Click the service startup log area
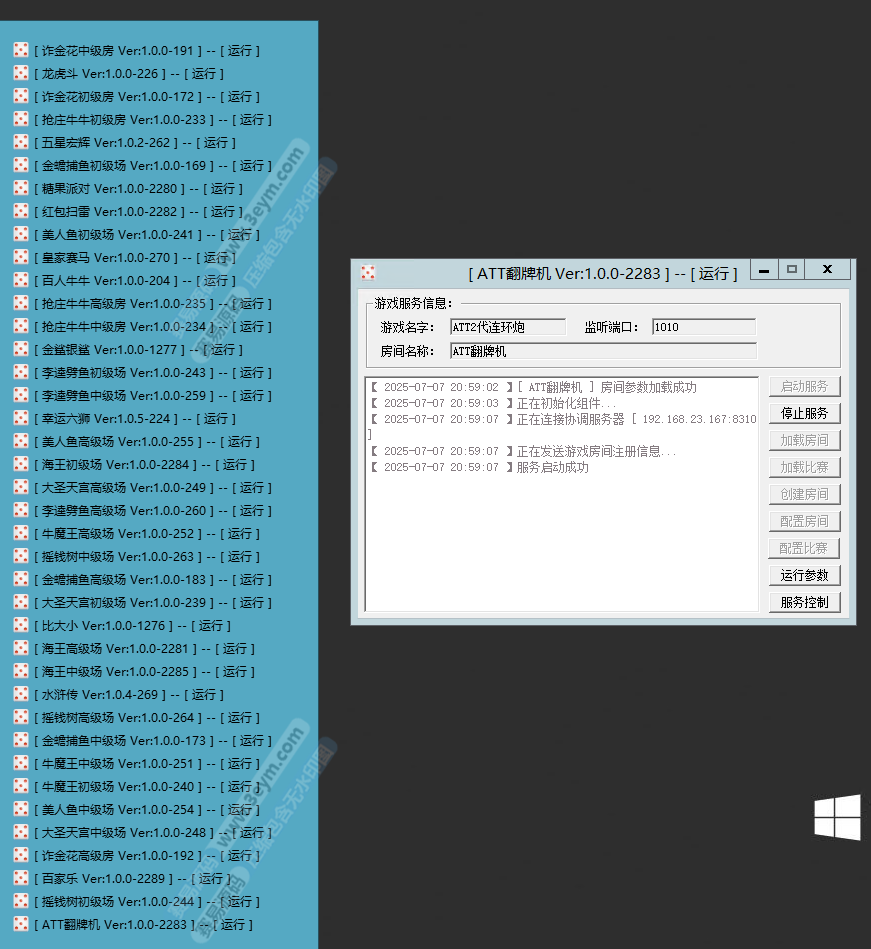 (562, 530)
